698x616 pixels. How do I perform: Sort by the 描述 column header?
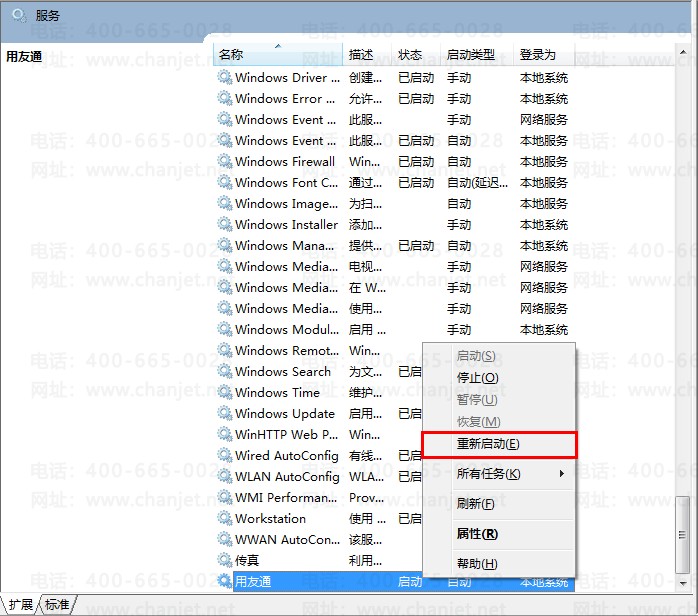pos(367,55)
